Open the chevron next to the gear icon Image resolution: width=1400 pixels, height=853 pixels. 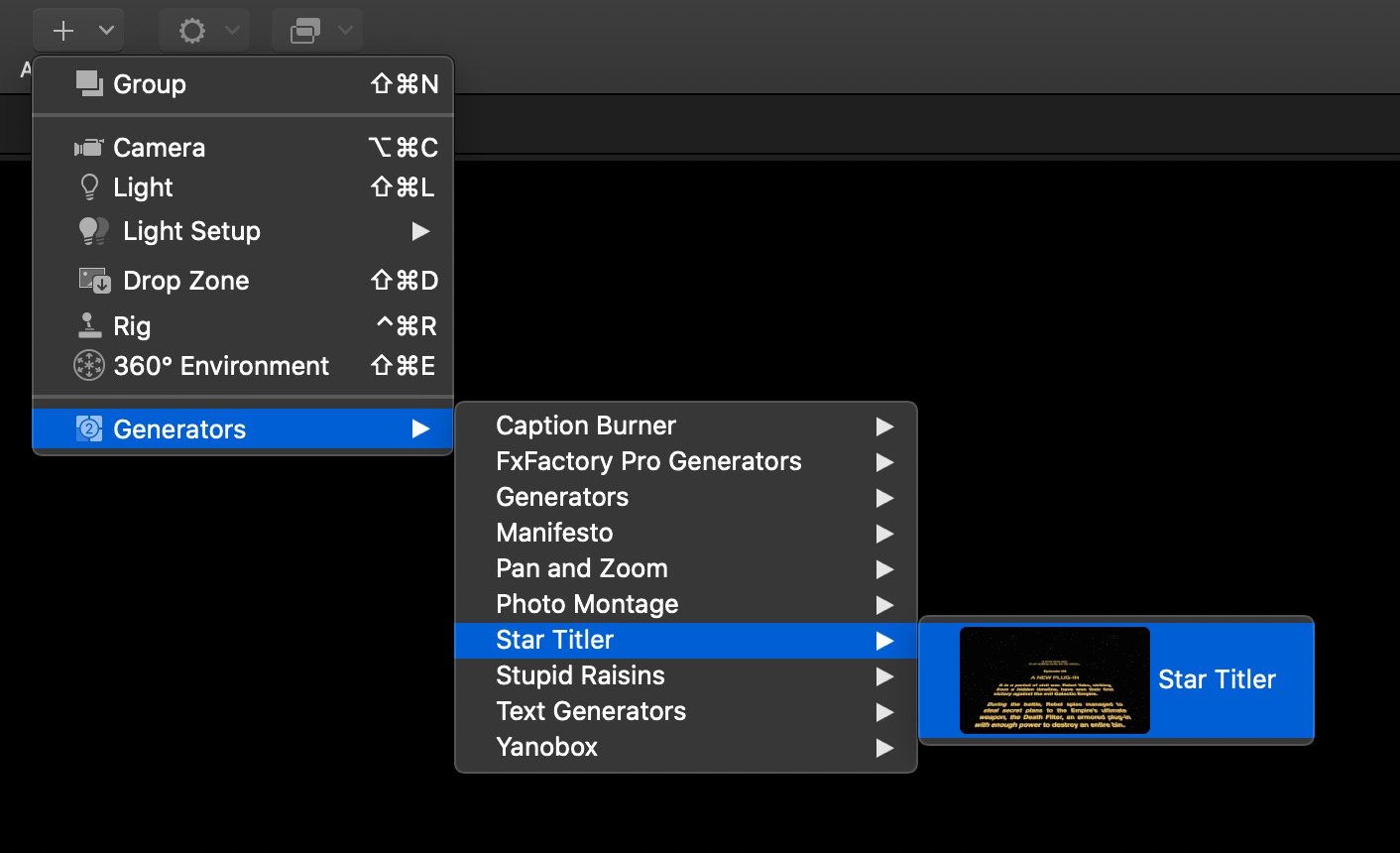(x=232, y=31)
